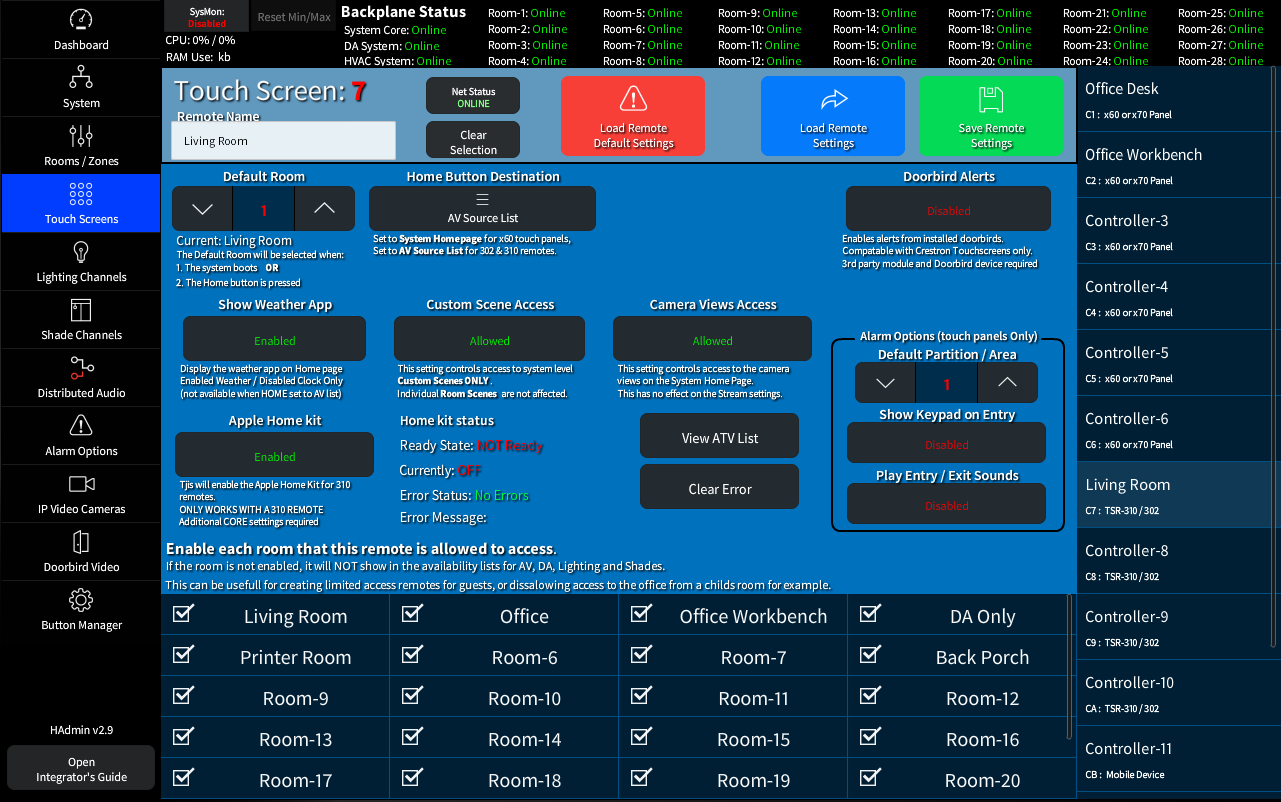
Task: Open the Rooms / Zones sliders icon
Action: coord(81,135)
